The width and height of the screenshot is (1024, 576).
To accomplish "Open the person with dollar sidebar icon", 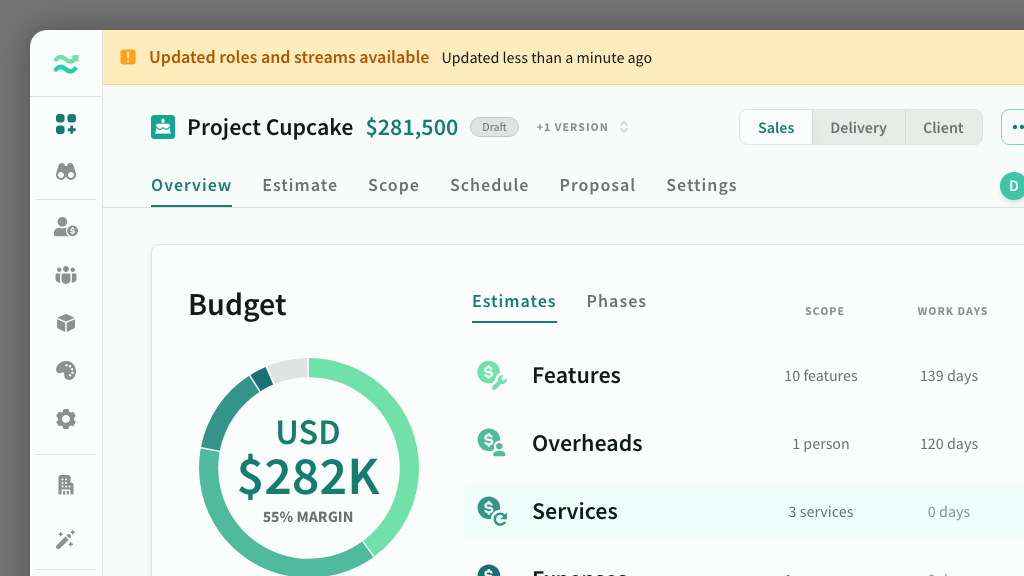I will click(x=66, y=228).
